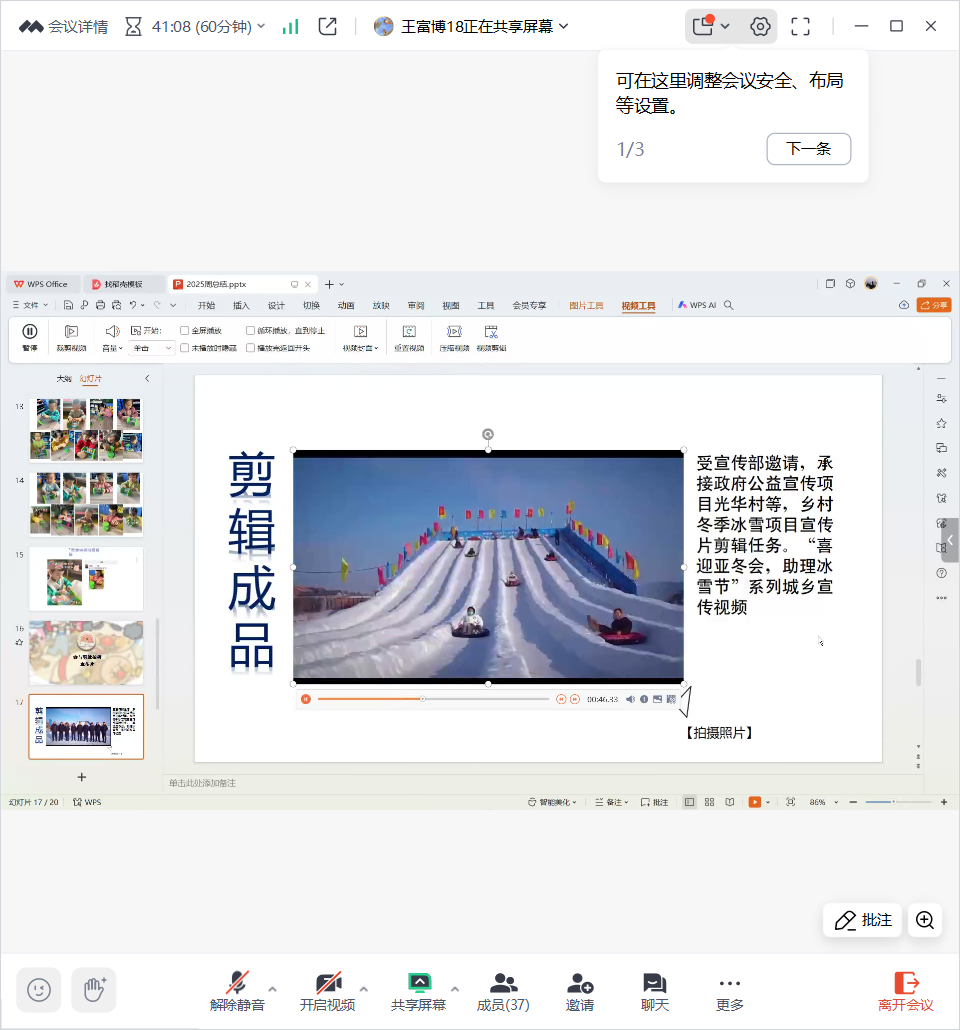Screen dimensions: 960x1030
Task: Unmute microphone with 解除静音
Action: pos(237,991)
